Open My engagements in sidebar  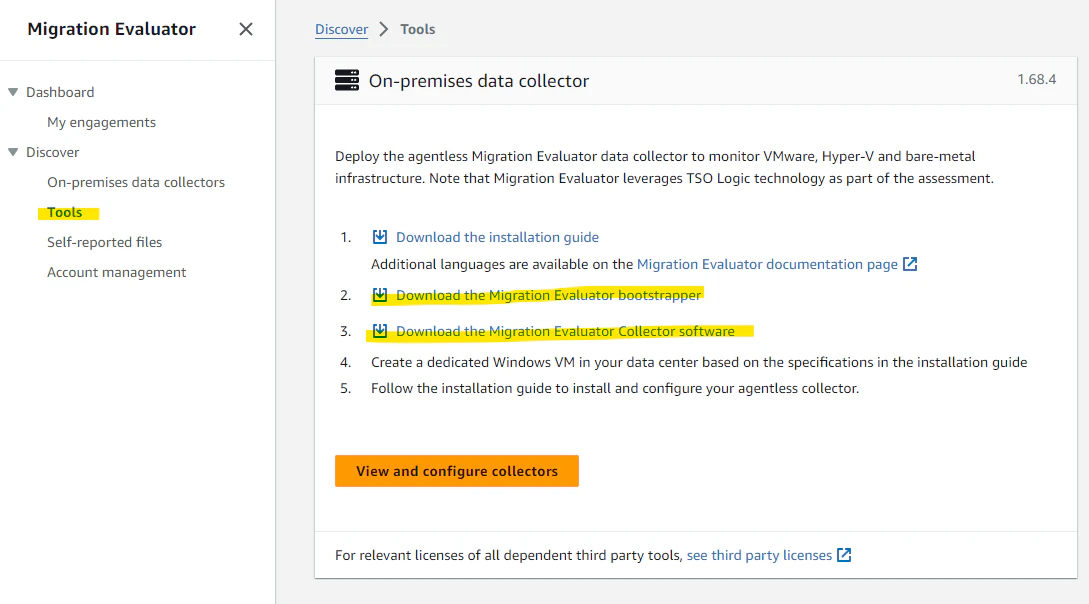click(101, 122)
